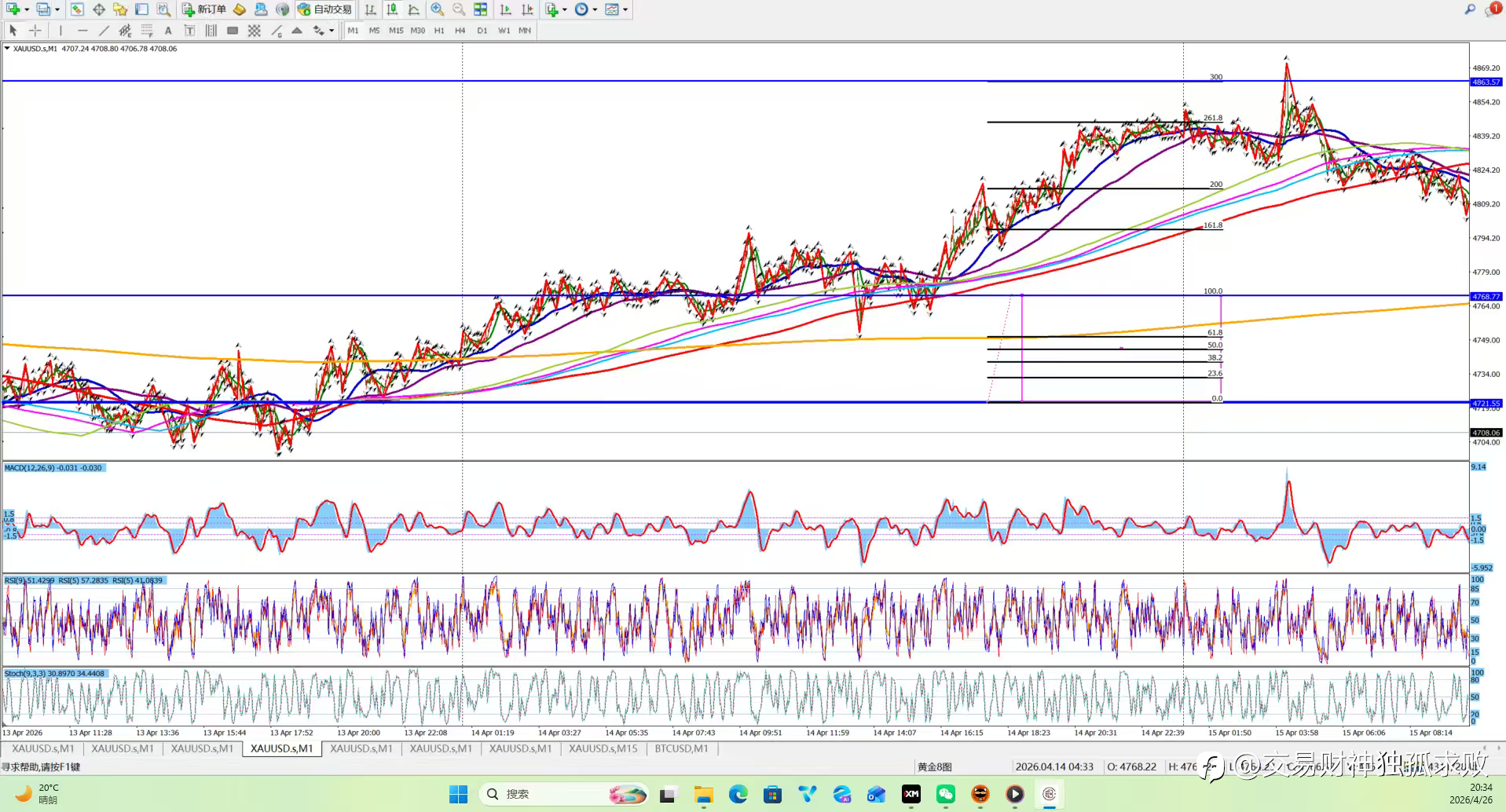Viewport: 1506px width, 812px height.
Task: Open the indicators list dropdown
Action: [x=564, y=9]
